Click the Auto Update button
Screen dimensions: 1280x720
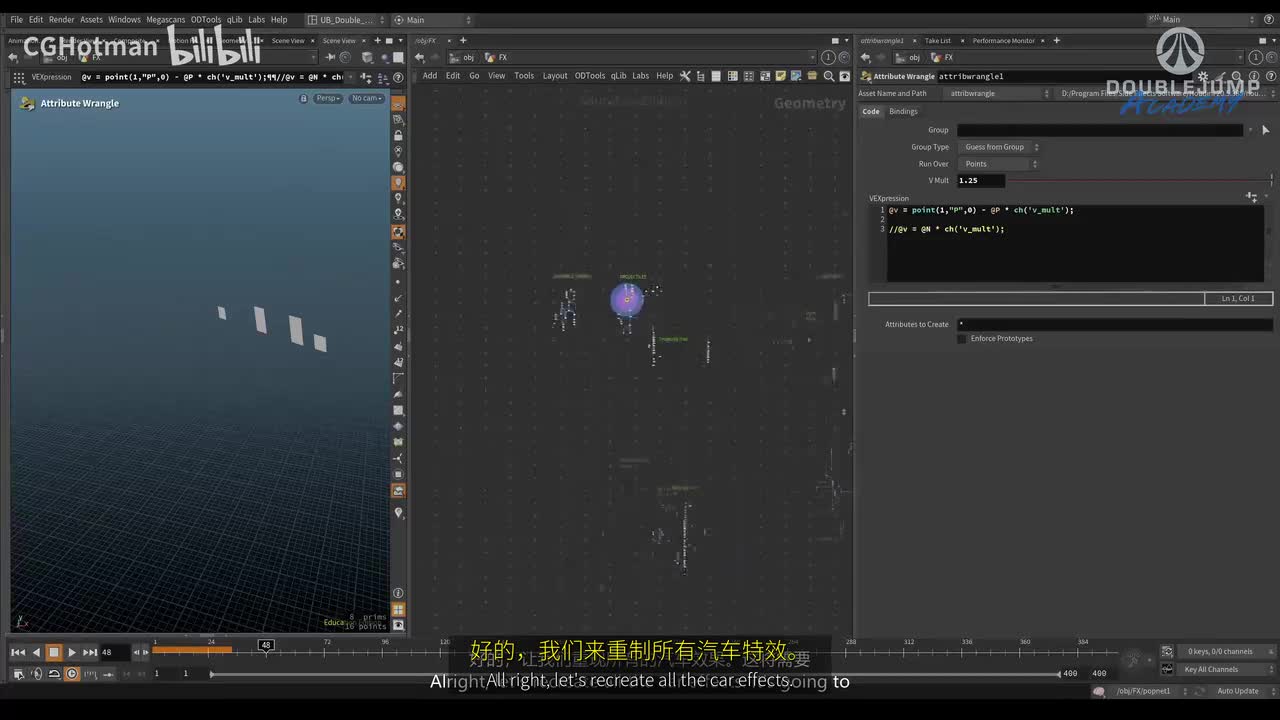pyautogui.click(x=1238, y=691)
